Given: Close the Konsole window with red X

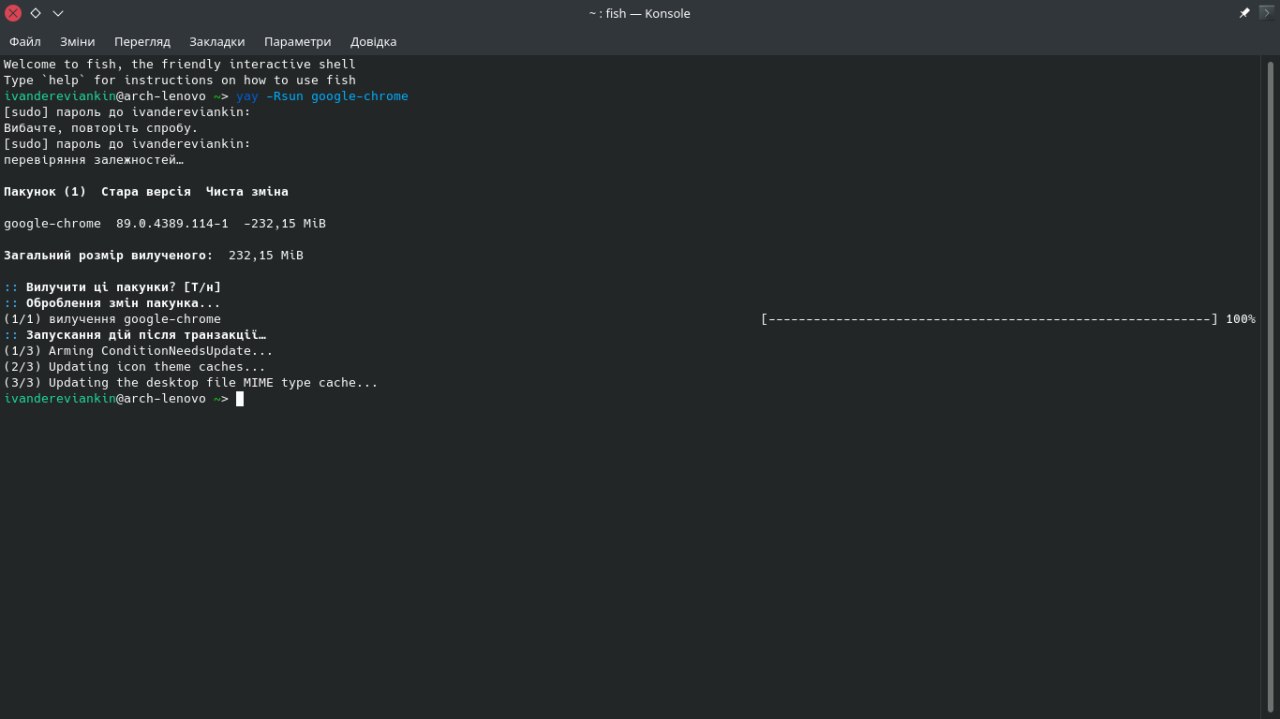Looking at the screenshot, I should pos(13,13).
